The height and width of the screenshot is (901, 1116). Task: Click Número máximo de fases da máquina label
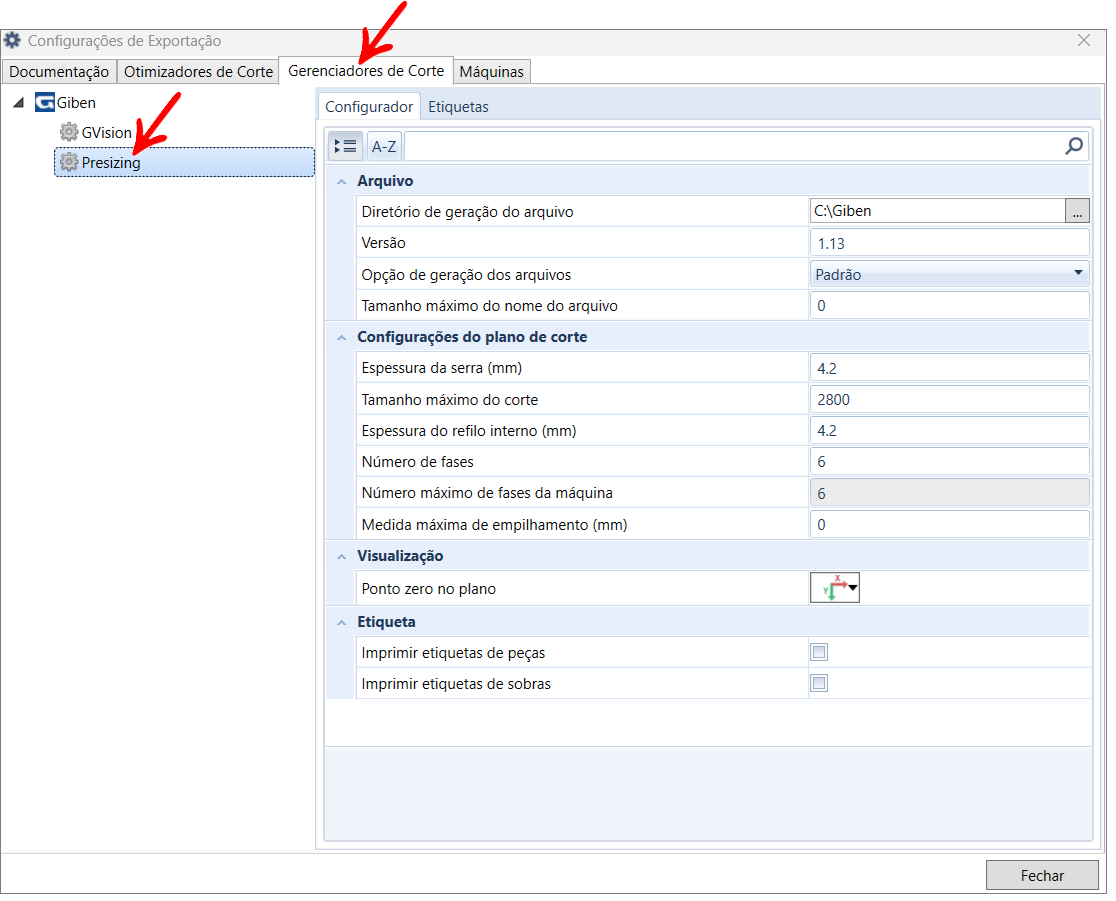pos(487,493)
